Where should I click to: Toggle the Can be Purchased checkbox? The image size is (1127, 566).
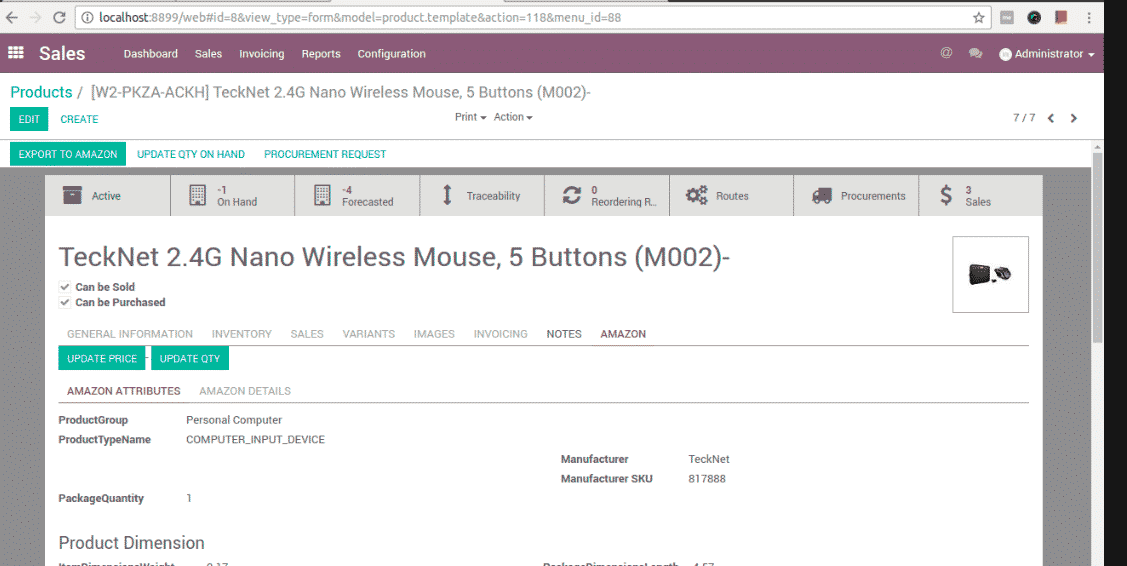click(65, 302)
